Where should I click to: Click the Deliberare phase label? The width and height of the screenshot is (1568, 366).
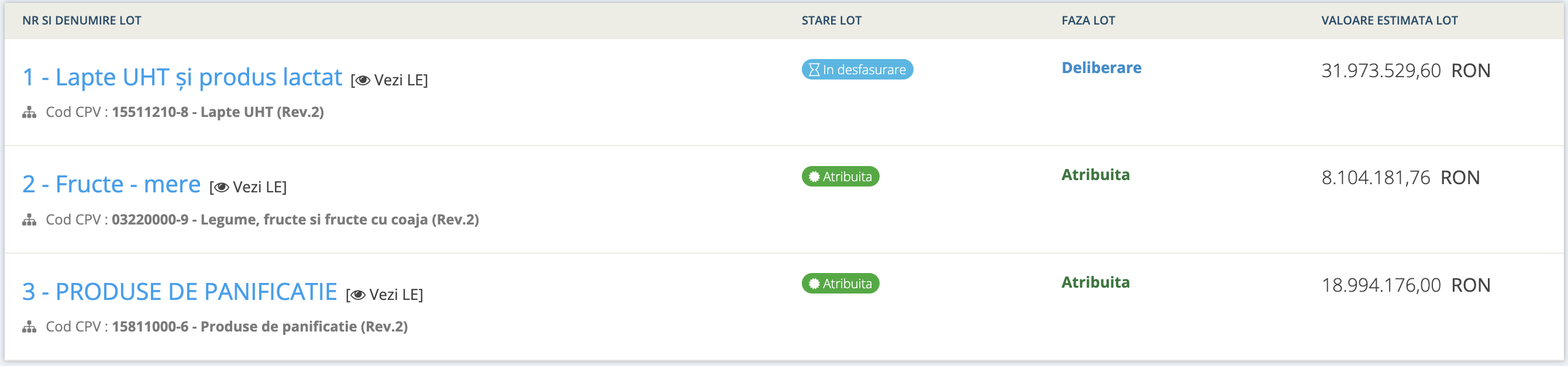pyautogui.click(x=1101, y=68)
